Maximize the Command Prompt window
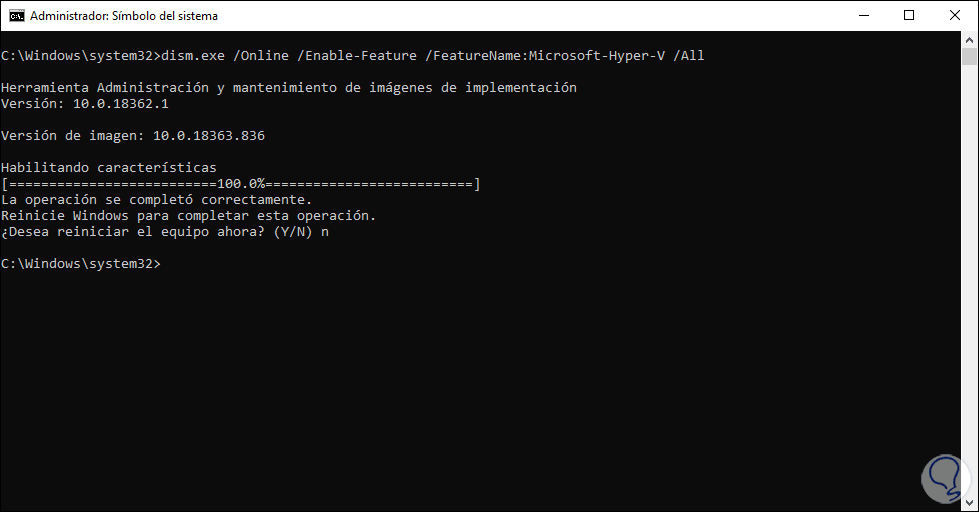979x512 pixels. click(908, 16)
